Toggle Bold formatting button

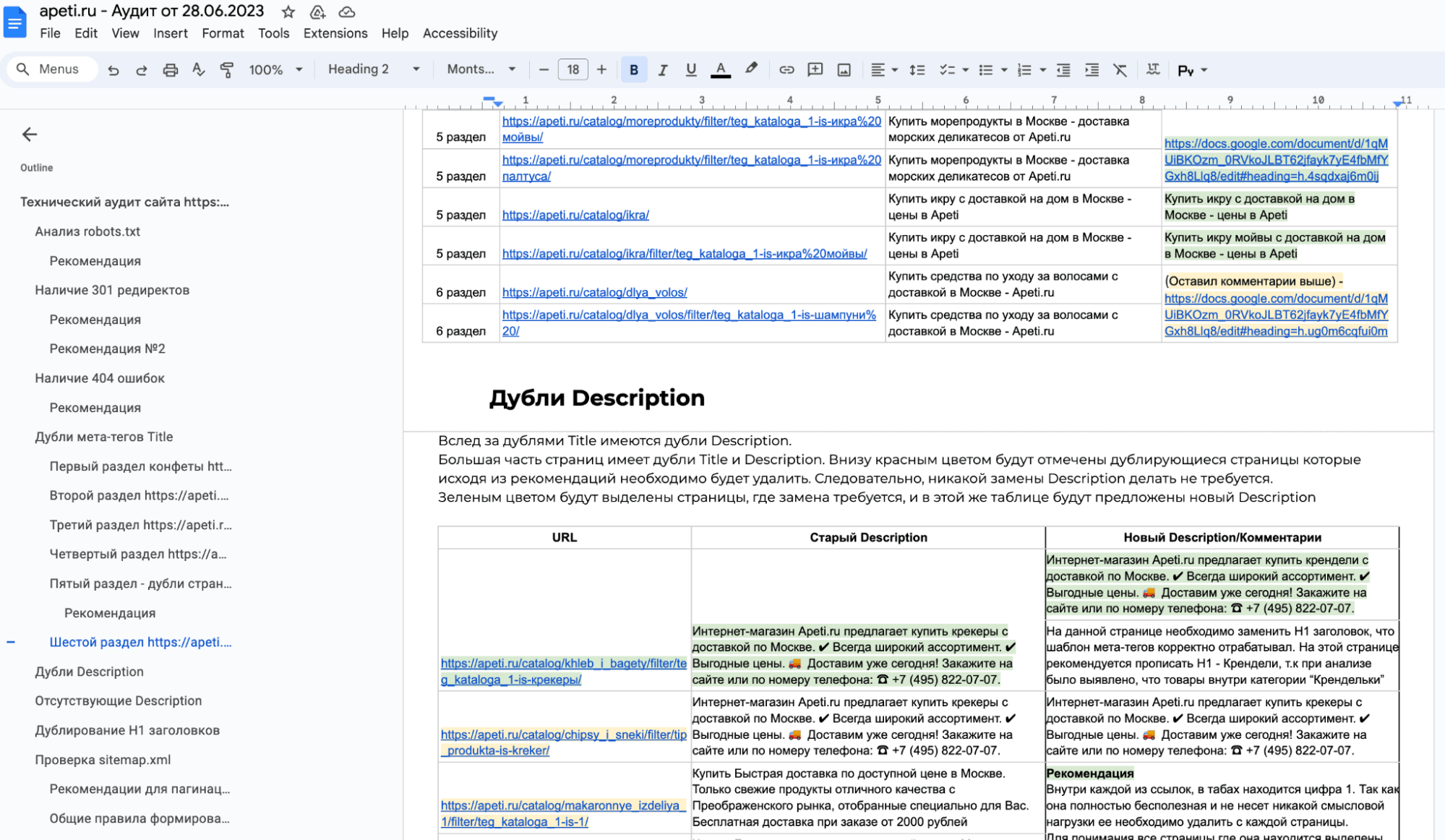(x=634, y=70)
